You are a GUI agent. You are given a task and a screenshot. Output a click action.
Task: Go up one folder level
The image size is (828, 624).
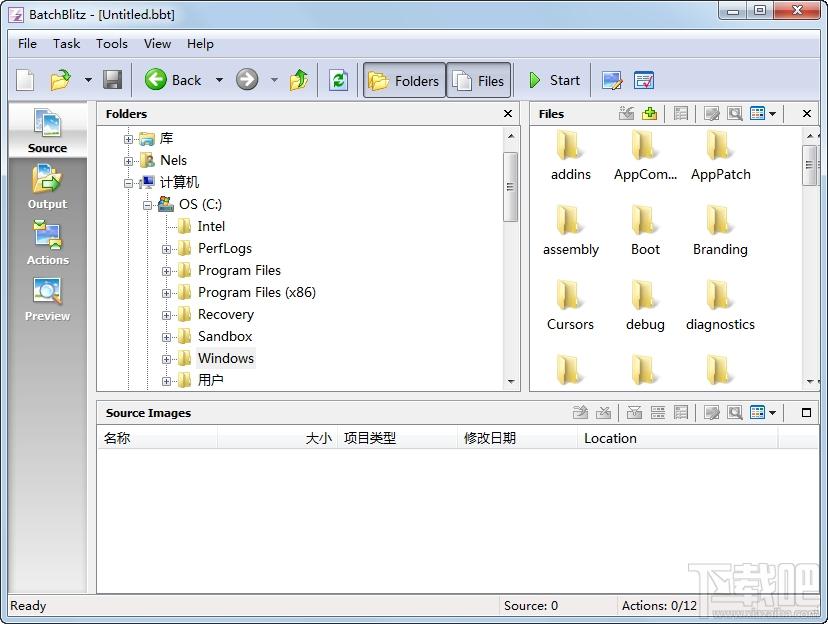[299, 80]
